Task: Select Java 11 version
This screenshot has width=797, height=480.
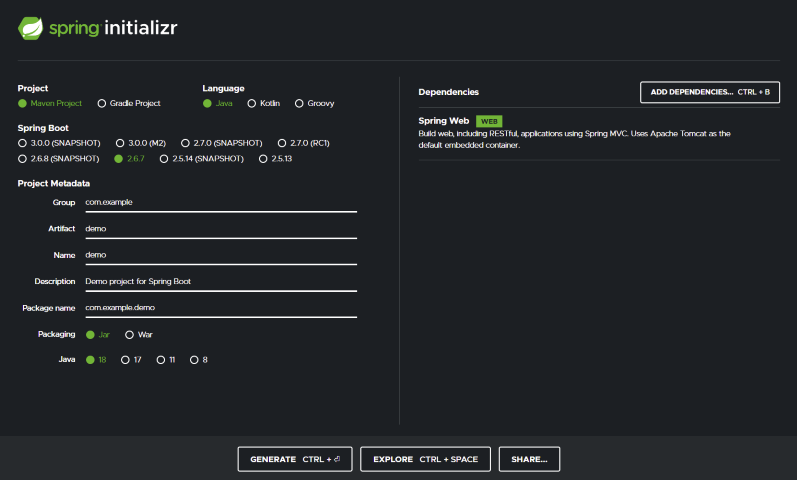Action: coord(160,360)
